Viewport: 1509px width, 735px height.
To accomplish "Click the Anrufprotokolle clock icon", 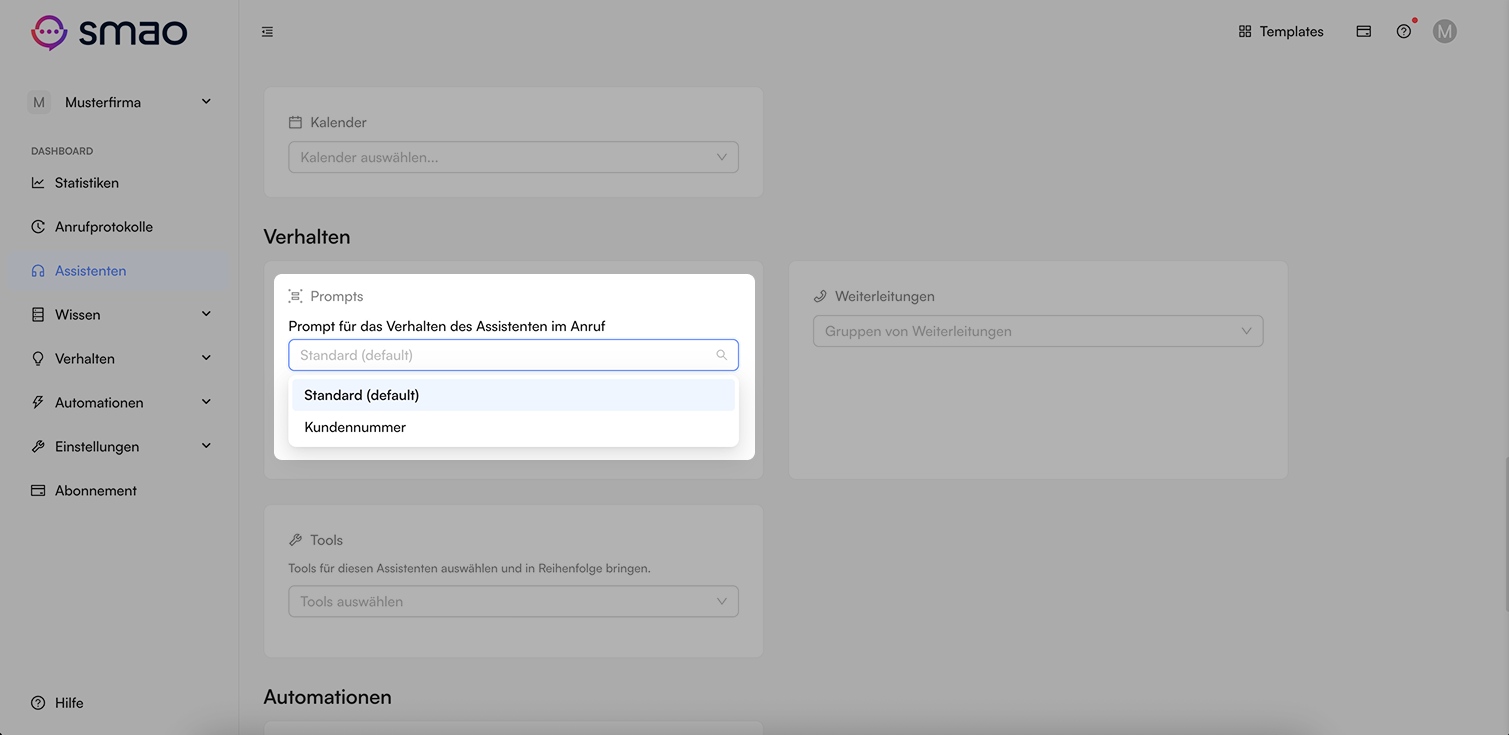I will point(38,227).
